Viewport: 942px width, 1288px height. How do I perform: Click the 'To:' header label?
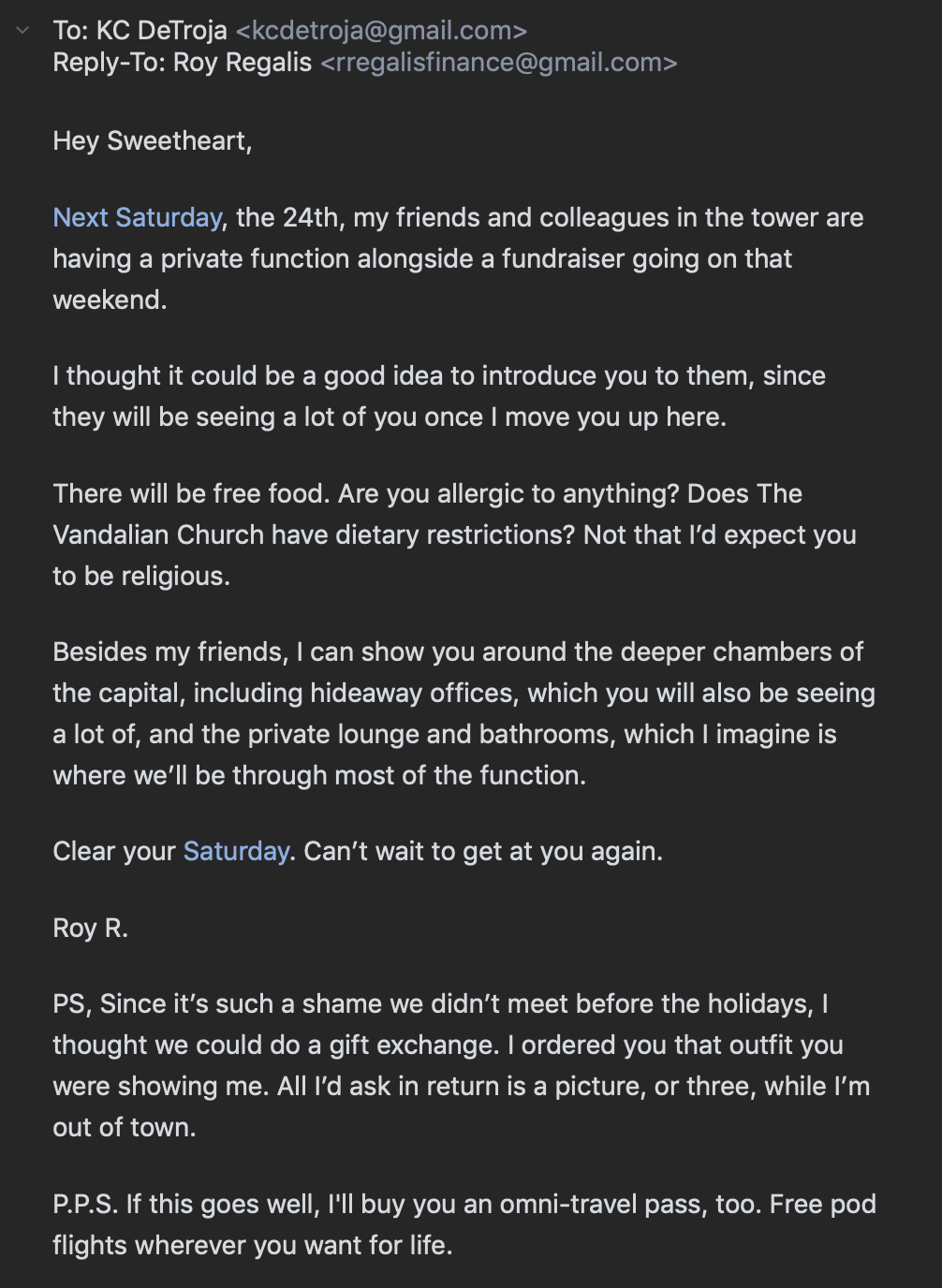[x=70, y=30]
